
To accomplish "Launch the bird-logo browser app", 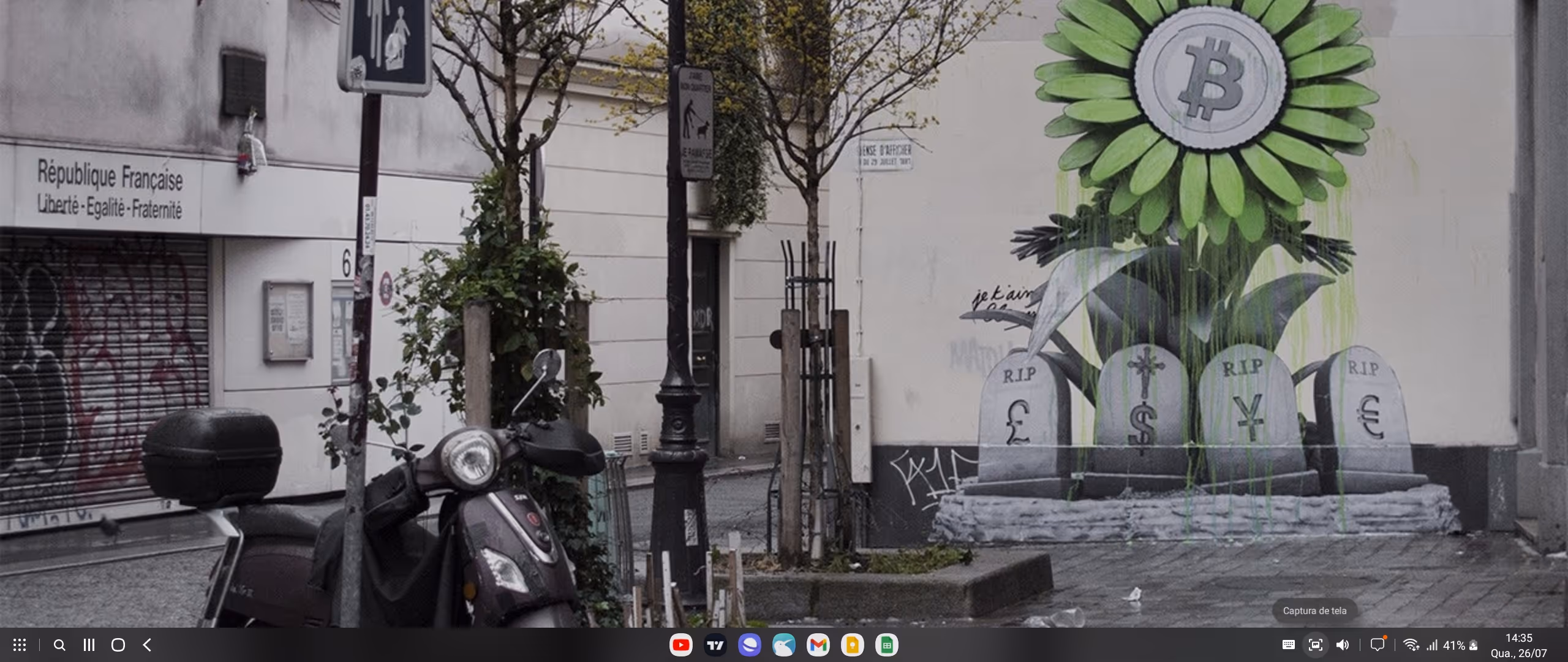I will coord(783,645).
